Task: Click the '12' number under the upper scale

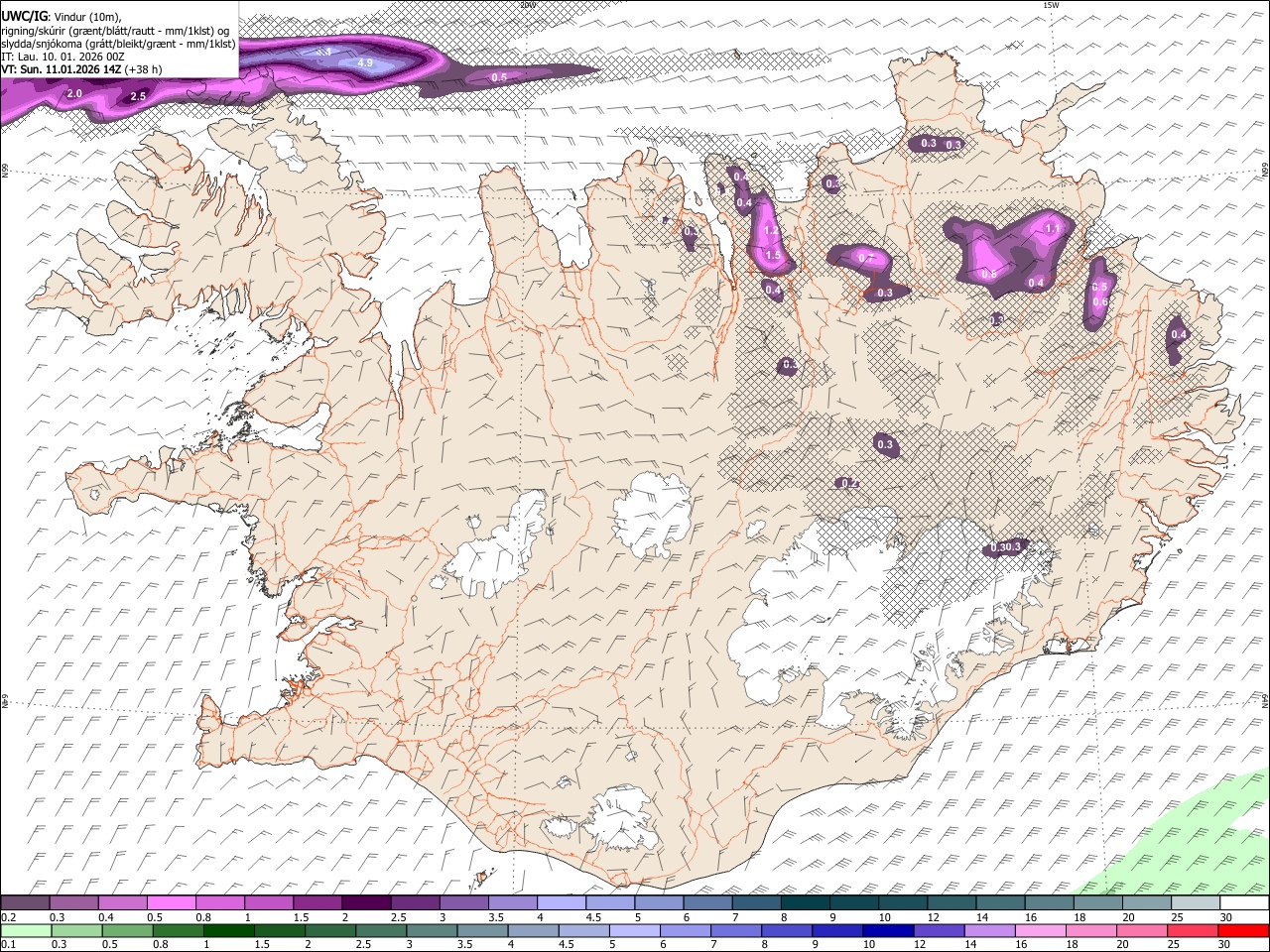Action: click(x=933, y=917)
